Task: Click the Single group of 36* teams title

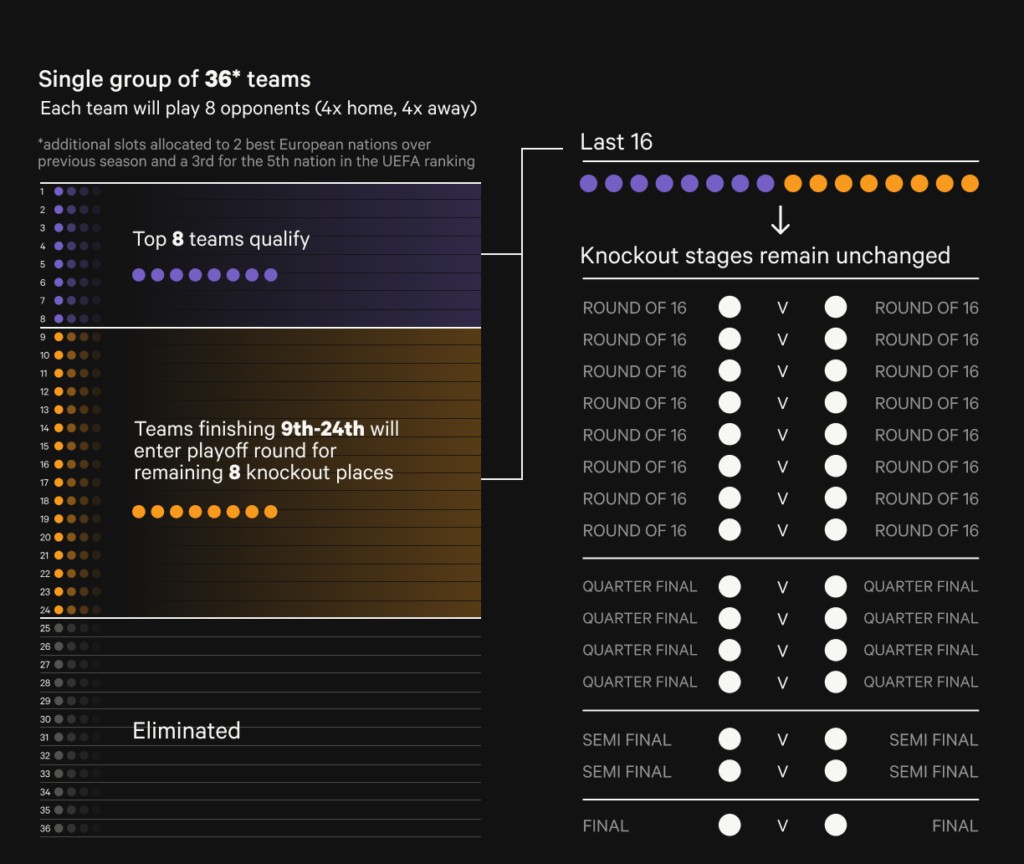Action: 174,79
